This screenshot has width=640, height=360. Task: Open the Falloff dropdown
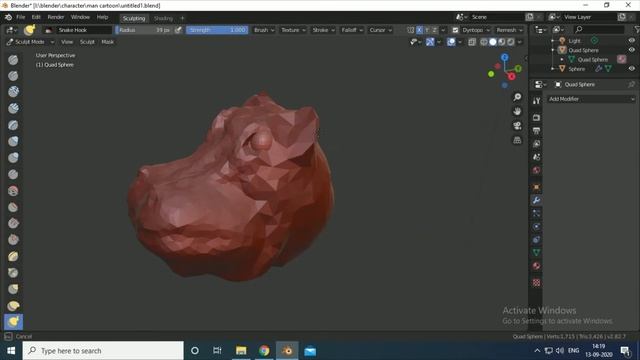click(x=352, y=30)
